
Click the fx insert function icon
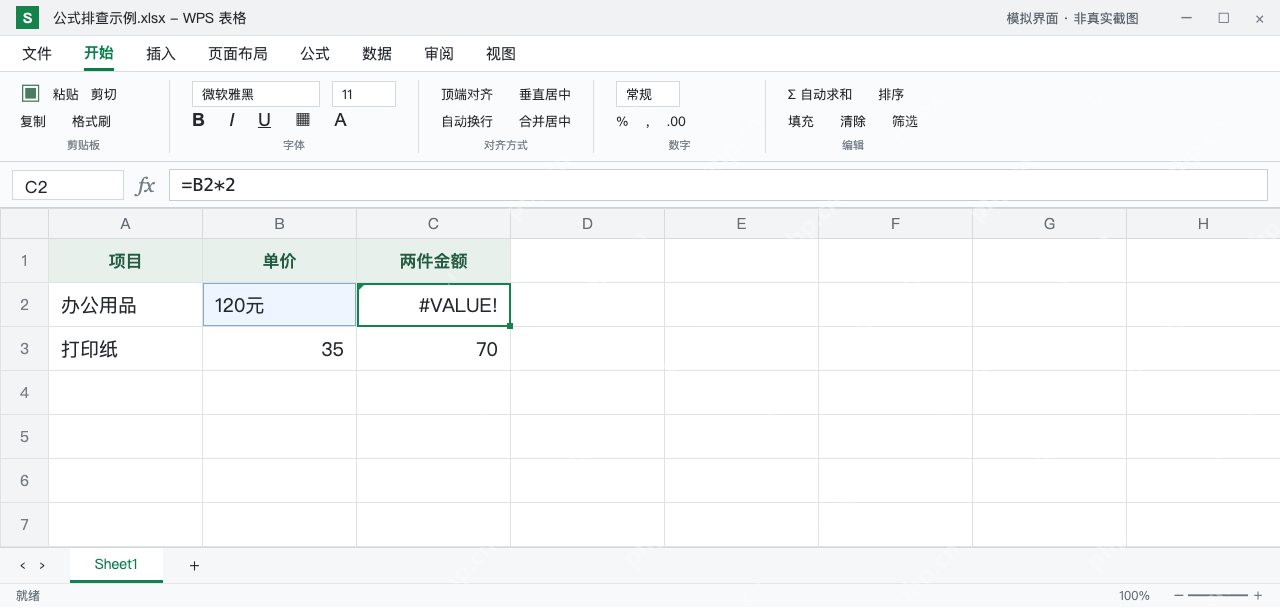coord(146,185)
